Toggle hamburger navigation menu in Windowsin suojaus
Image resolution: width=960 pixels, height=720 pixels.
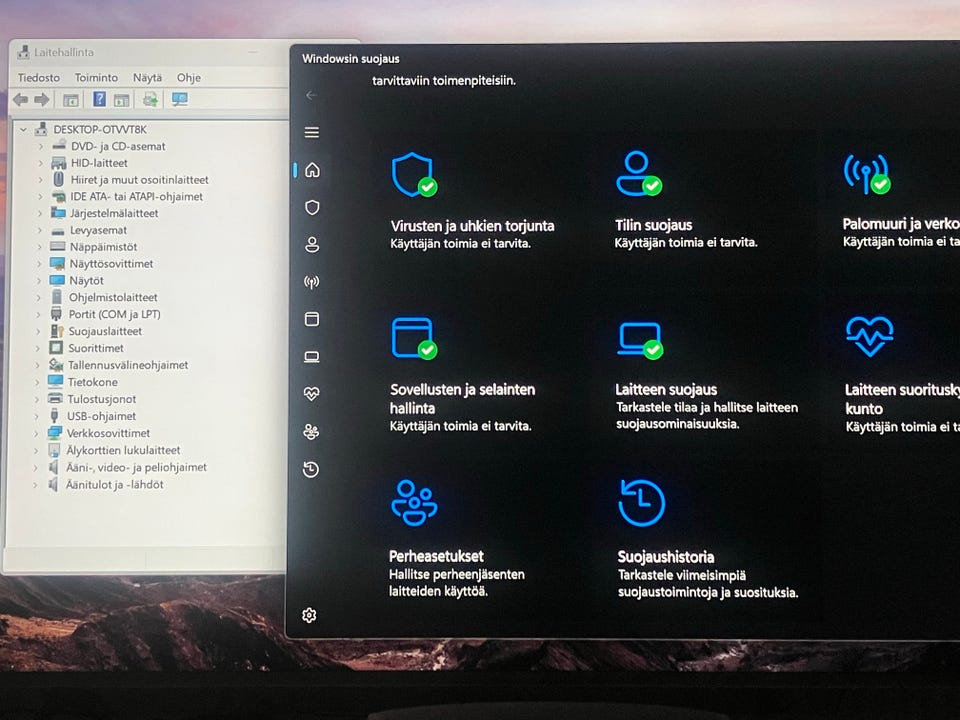pyautogui.click(x=312, y=132)
